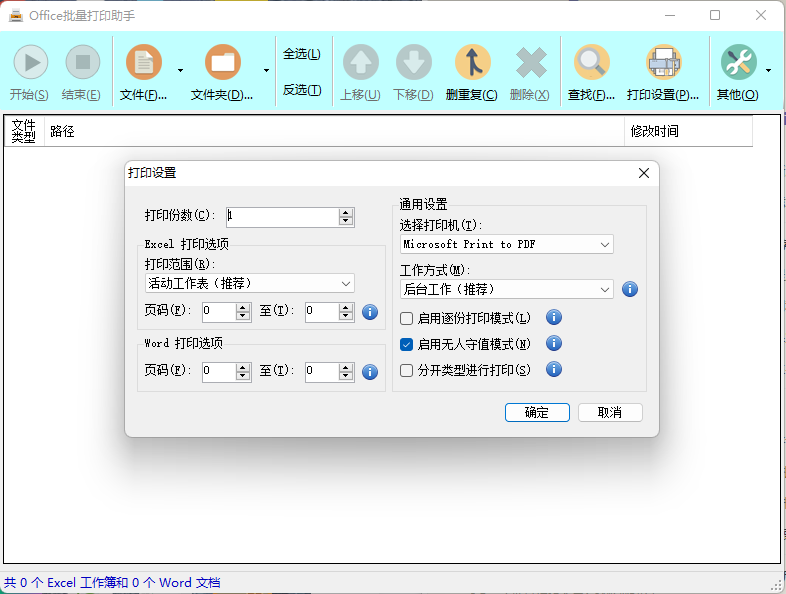Decrease Word 页码 start page value
Image resolution: width=786 pixels, height=594 pixels.
click(243, 376)
